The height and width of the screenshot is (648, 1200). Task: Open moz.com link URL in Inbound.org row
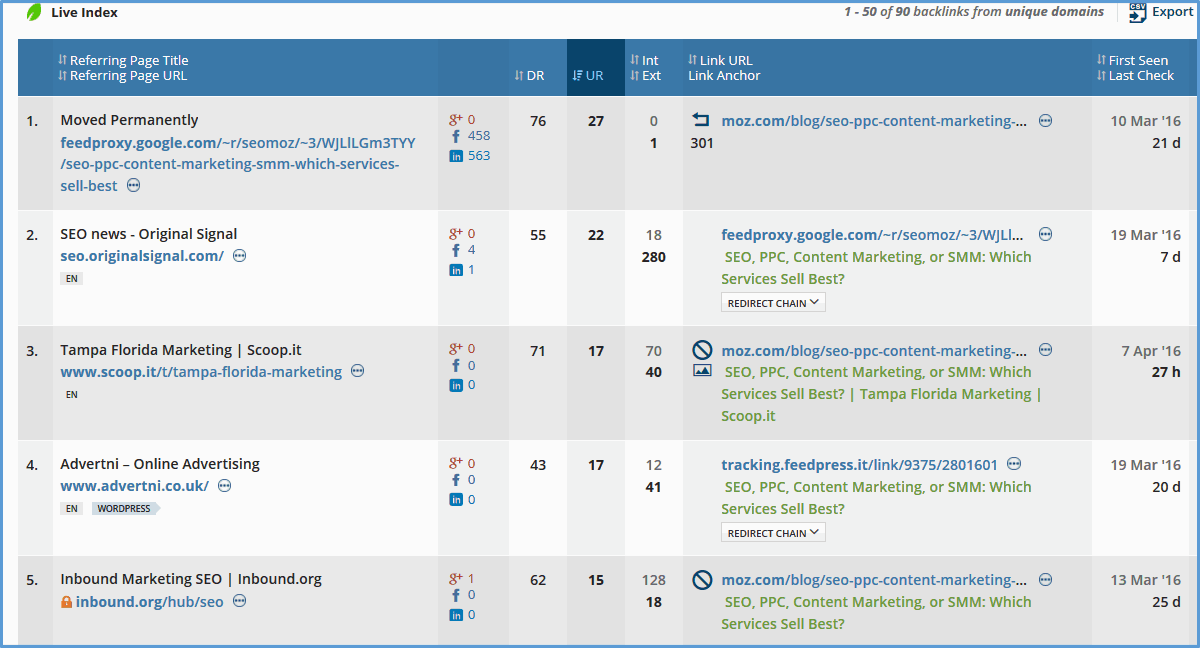[874, 580]
